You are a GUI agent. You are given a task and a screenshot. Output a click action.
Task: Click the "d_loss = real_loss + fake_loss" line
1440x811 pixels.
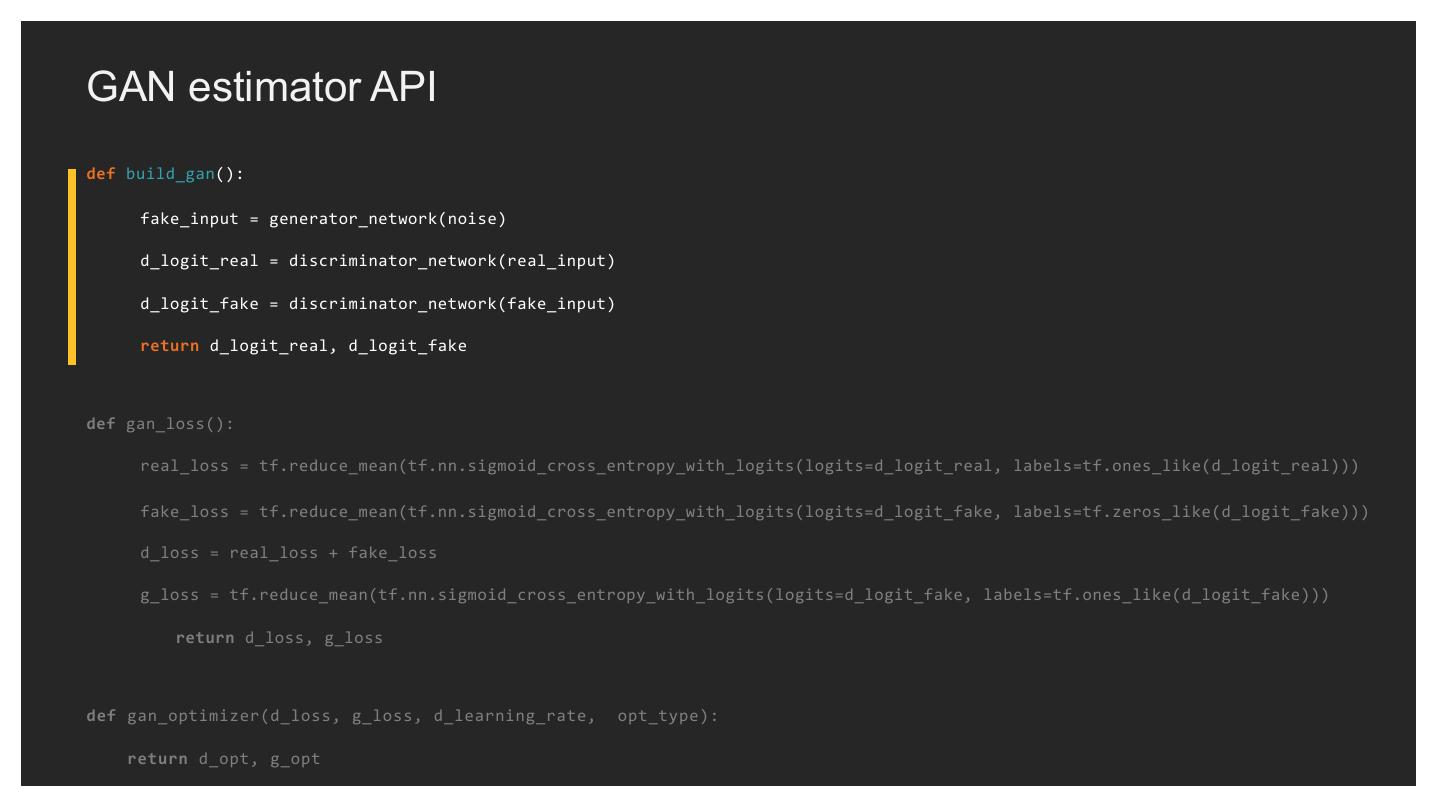pos(288,553)
